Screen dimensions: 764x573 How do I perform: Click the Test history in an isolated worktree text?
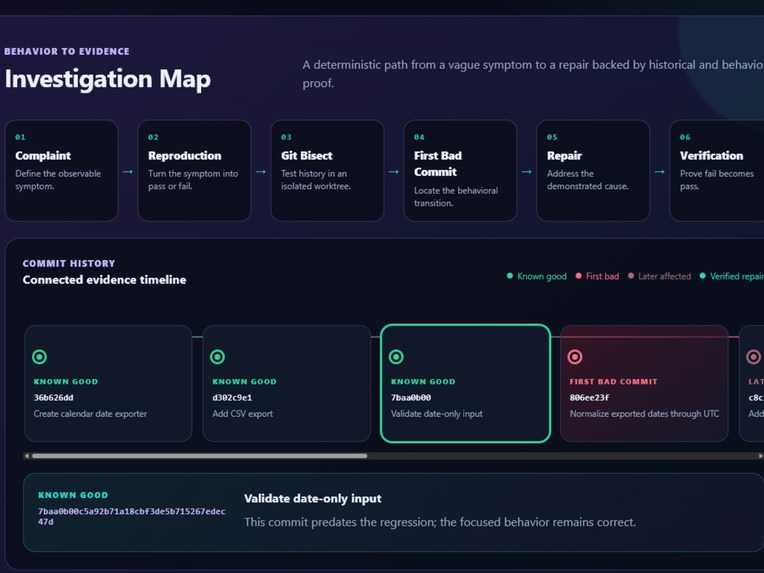[x=316, y=180]
